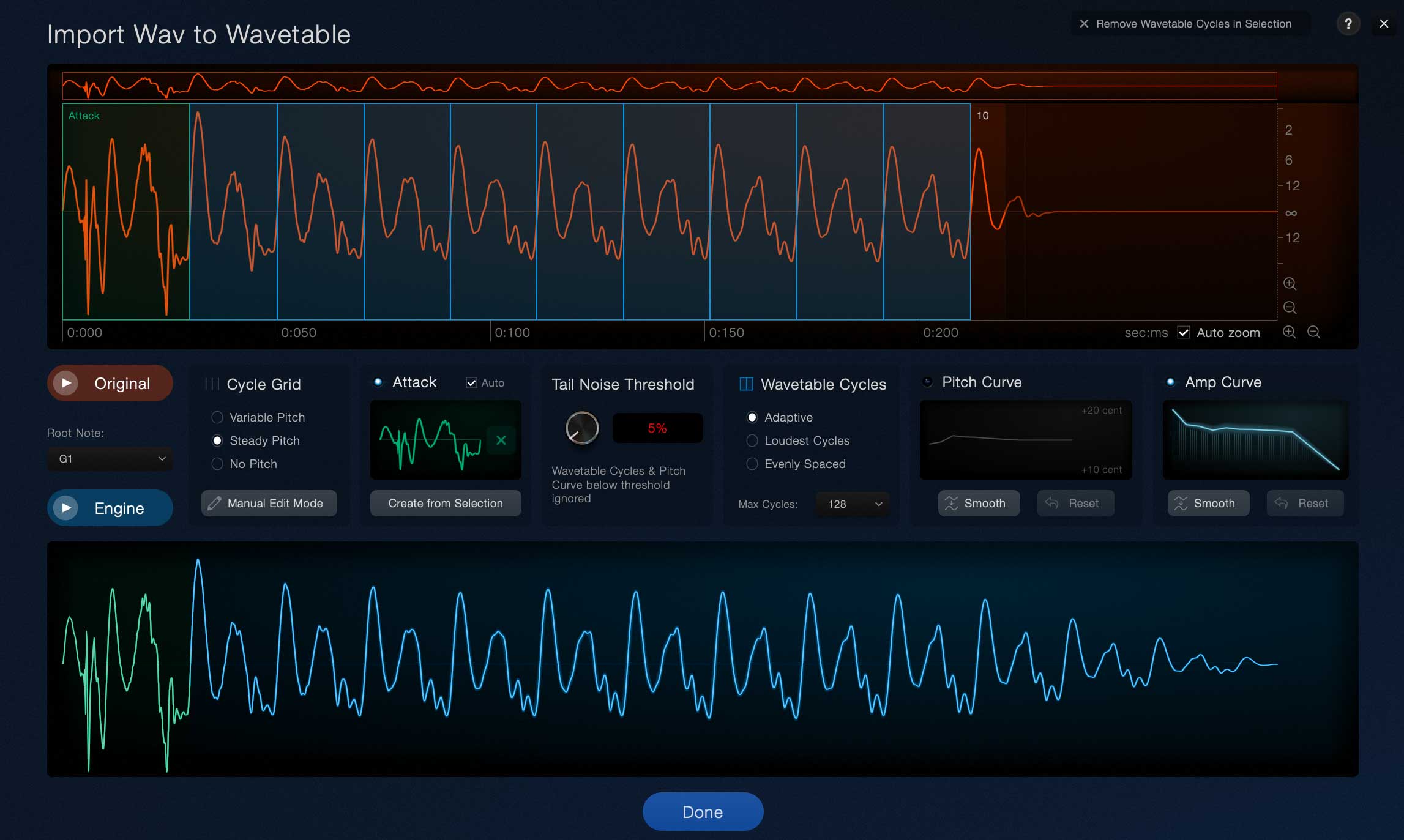Image resolution: width=1404 pixels, height=840 pixels.
Task: Remove the Attack waveform thumbnail via its X icon
Action: 501,440
